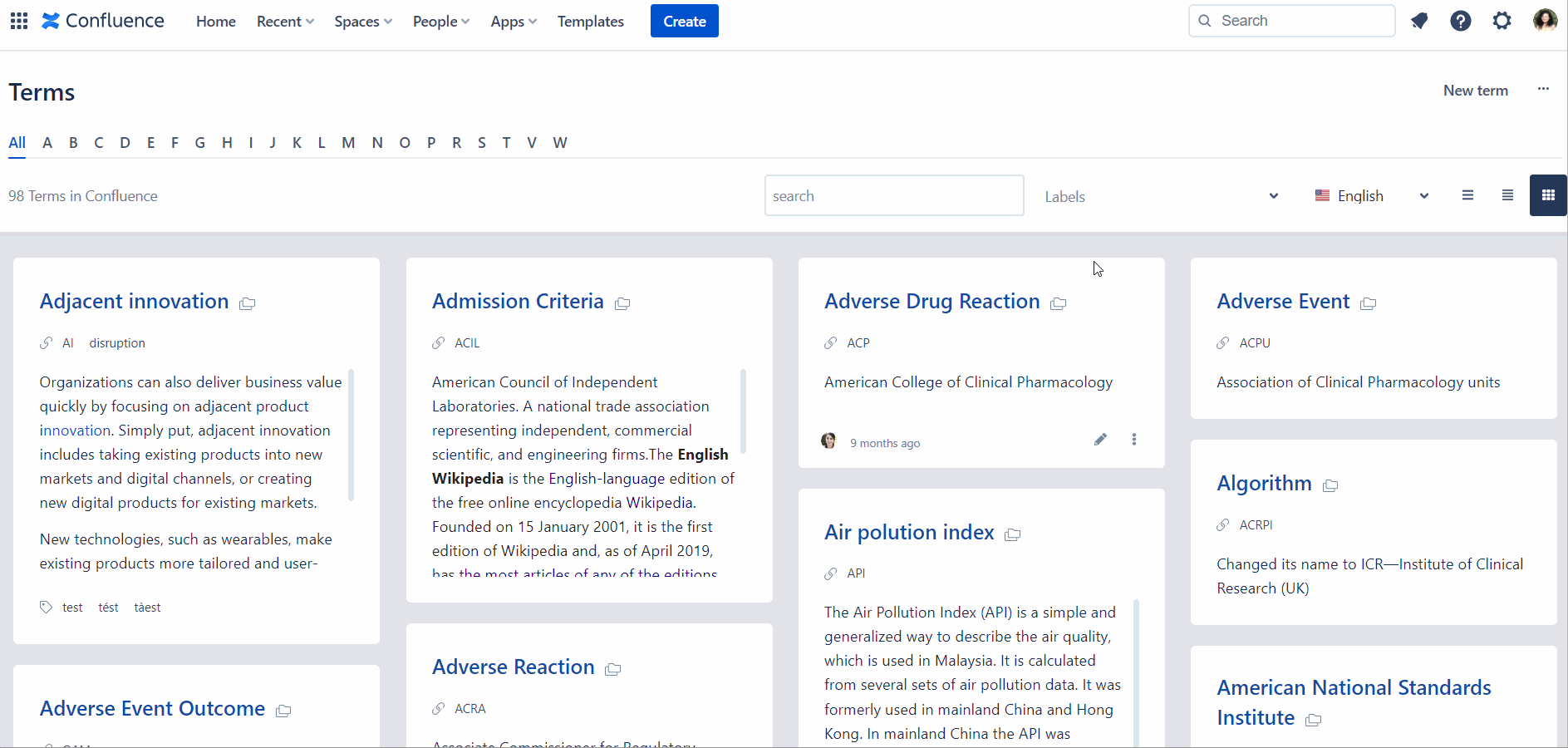Switch to detailed list view
The height and width of the screenshot is (748, 1568).
pyautogui.click(x=1507, y=195)
